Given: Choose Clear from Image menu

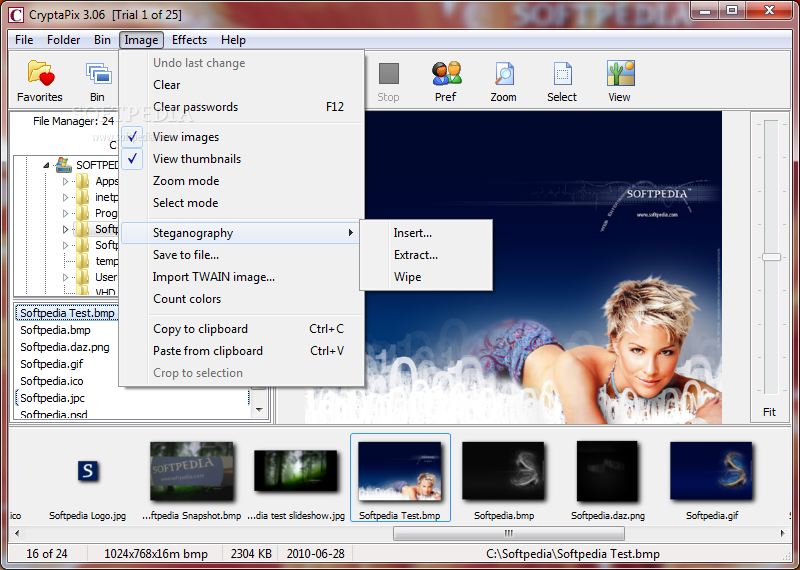Looking at the screenshot, I should pyautogui.click(x=242, y=85).
